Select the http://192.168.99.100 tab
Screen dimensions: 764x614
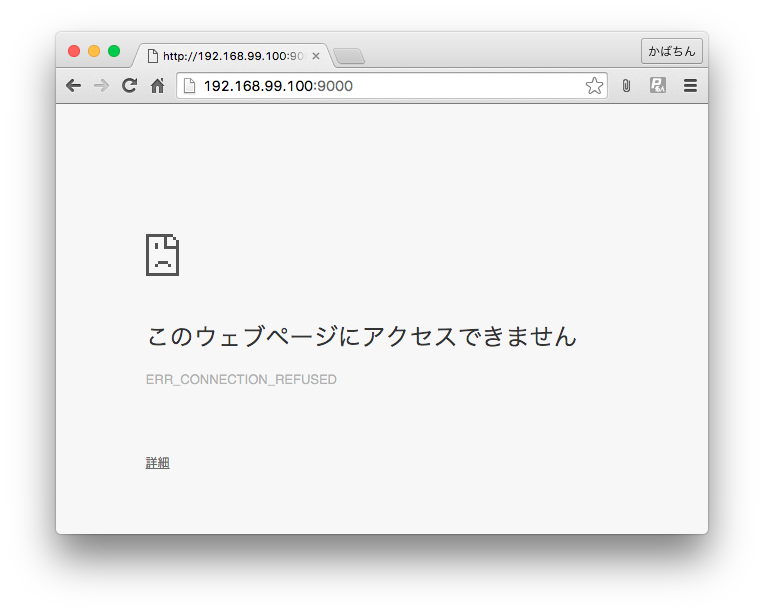tap(233, 56)
